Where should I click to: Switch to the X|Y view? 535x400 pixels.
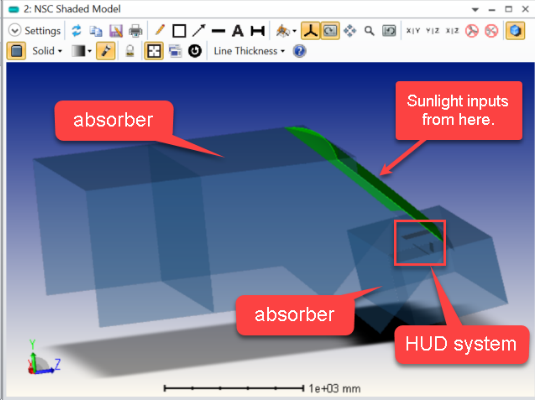[413, 31]
